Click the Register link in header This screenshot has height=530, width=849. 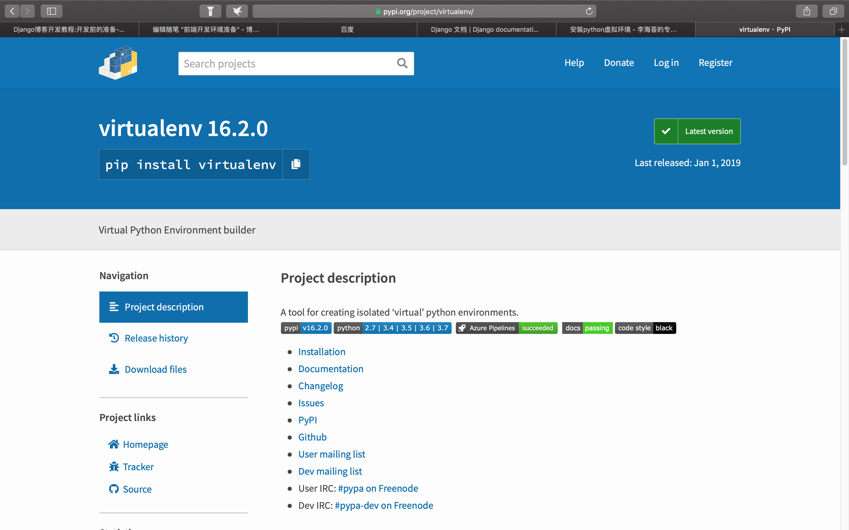(715, 63)
